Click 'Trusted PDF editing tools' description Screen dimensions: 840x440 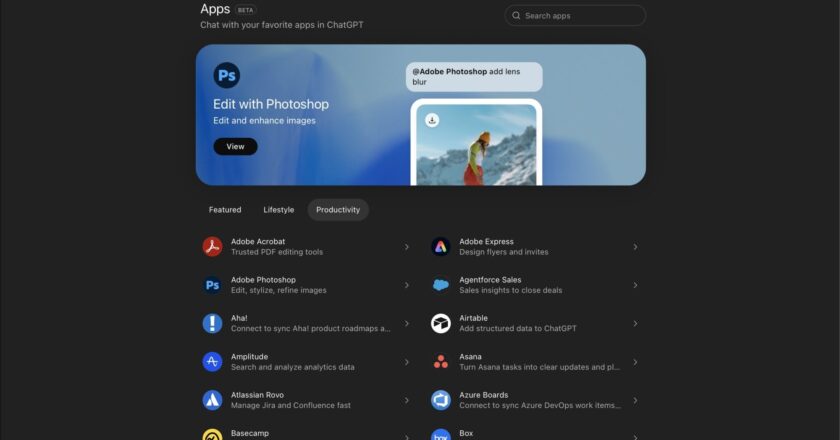click(x=277, y=252)
